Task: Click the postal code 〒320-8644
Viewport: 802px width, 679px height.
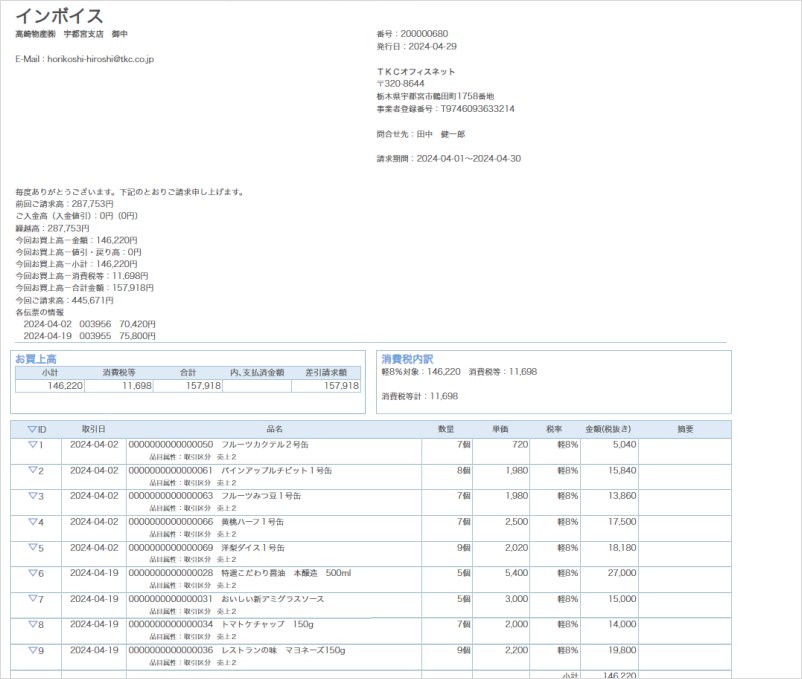Action: (x=400, y=83)
